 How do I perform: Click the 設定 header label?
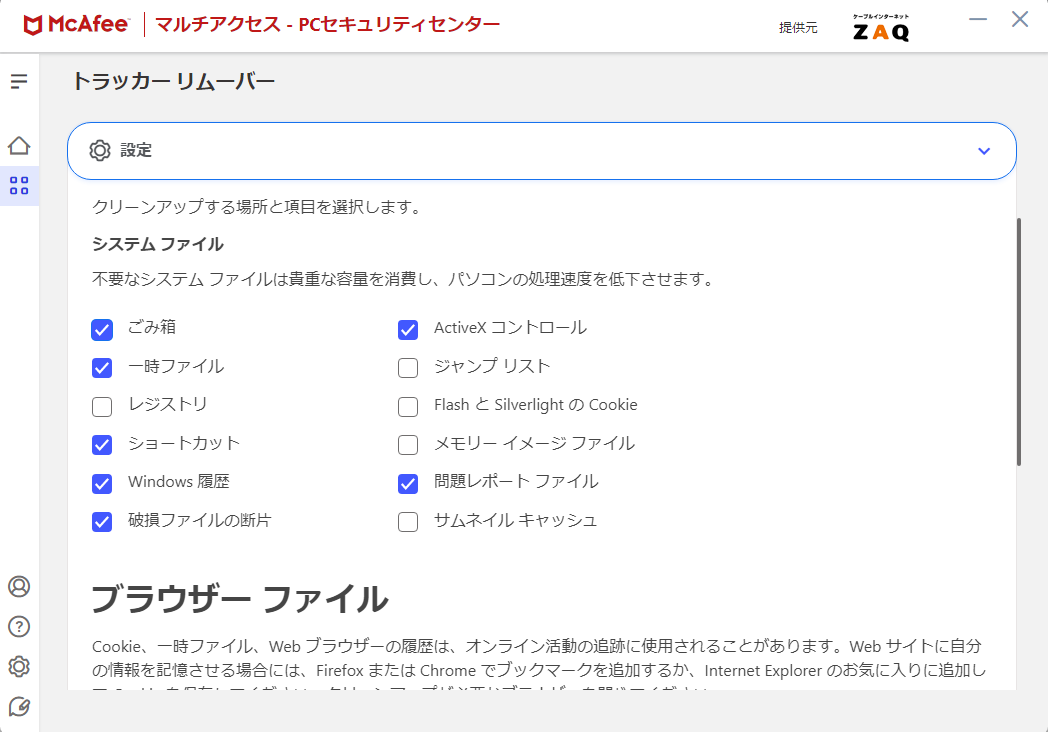click(x=136, y=150)
